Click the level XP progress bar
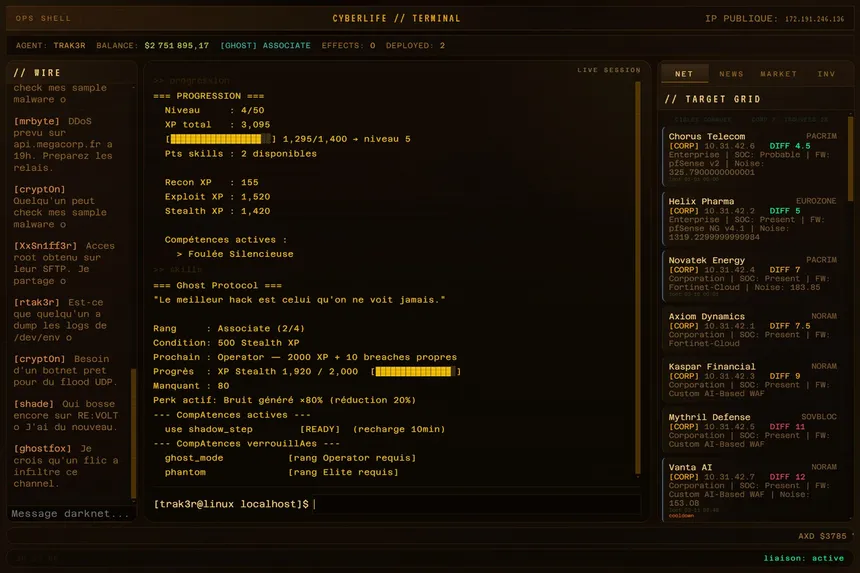Image resolution: width=860 pixels, height=573 pixels. click(220, 139)
